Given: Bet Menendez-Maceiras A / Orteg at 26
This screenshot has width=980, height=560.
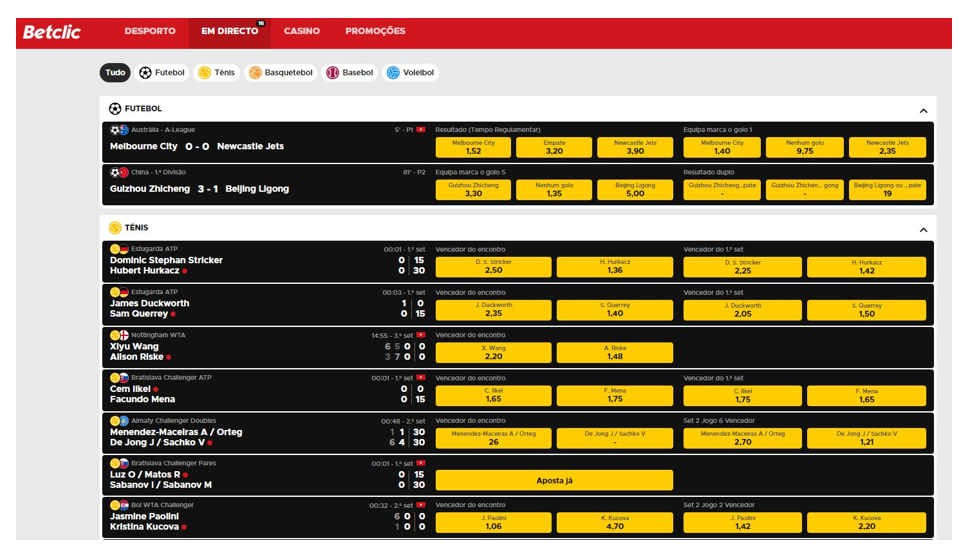Looking at the screenshot, I should click(x=493, y=438).
